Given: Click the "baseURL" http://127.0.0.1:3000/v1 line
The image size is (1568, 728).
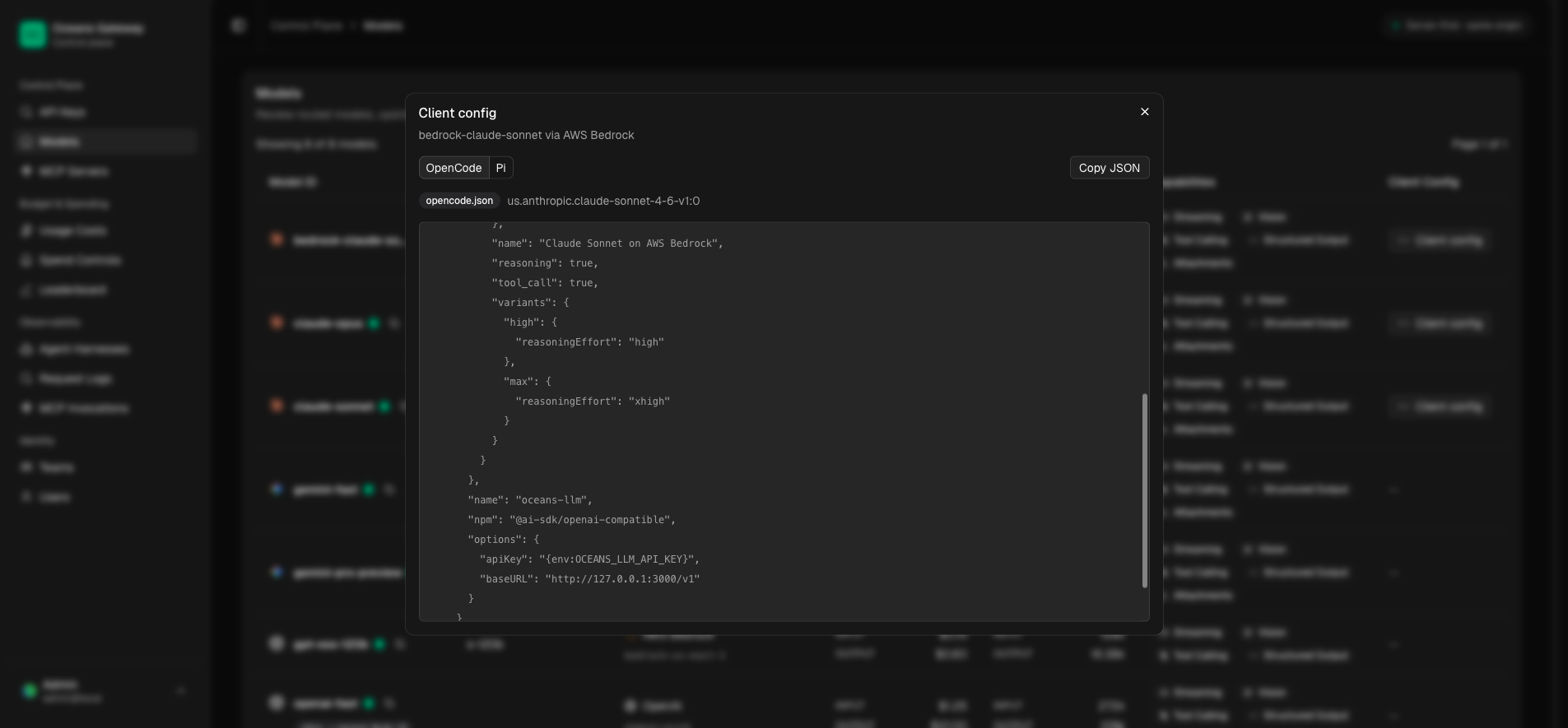Looking at the screenshot, I should [x=589, y=579].
